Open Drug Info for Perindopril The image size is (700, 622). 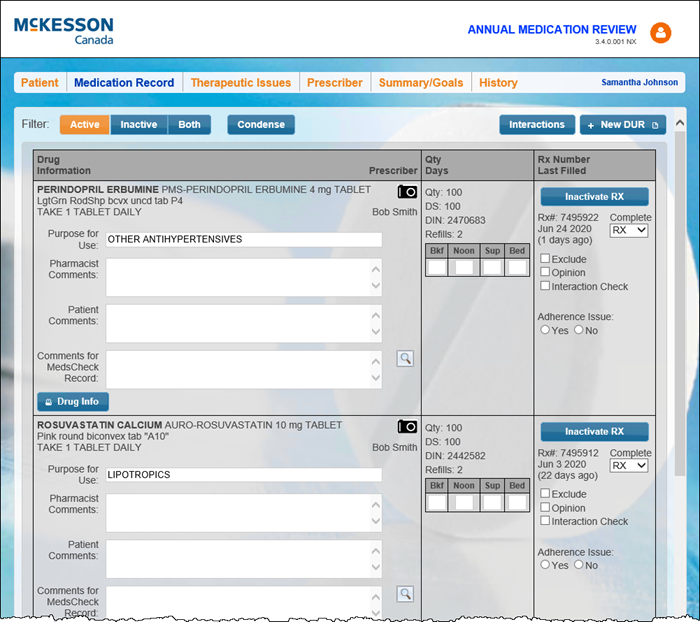pos(72,402)
